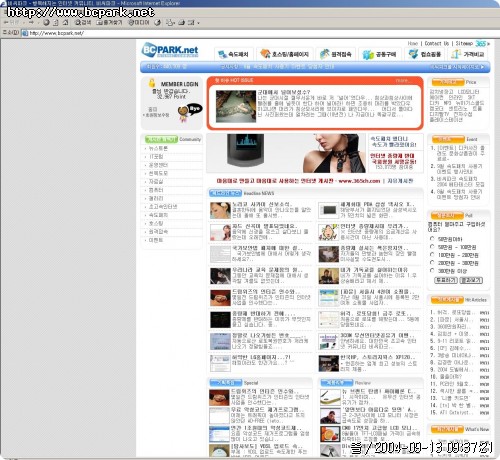Viewport: 500px width, 460px height.
Task: Click the Sitemap link
Action: 464,43
